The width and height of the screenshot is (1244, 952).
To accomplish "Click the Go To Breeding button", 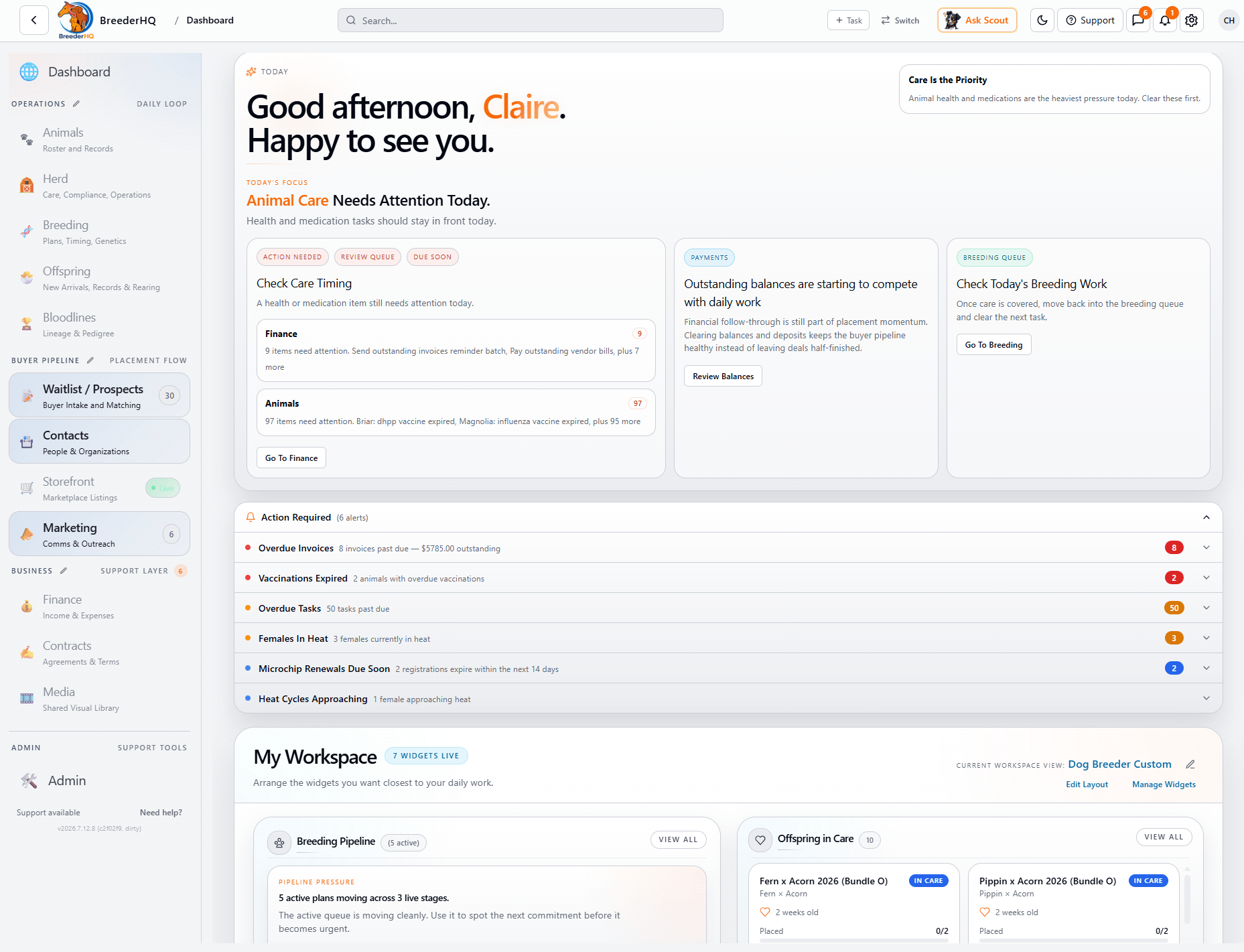I will (993, 344).
